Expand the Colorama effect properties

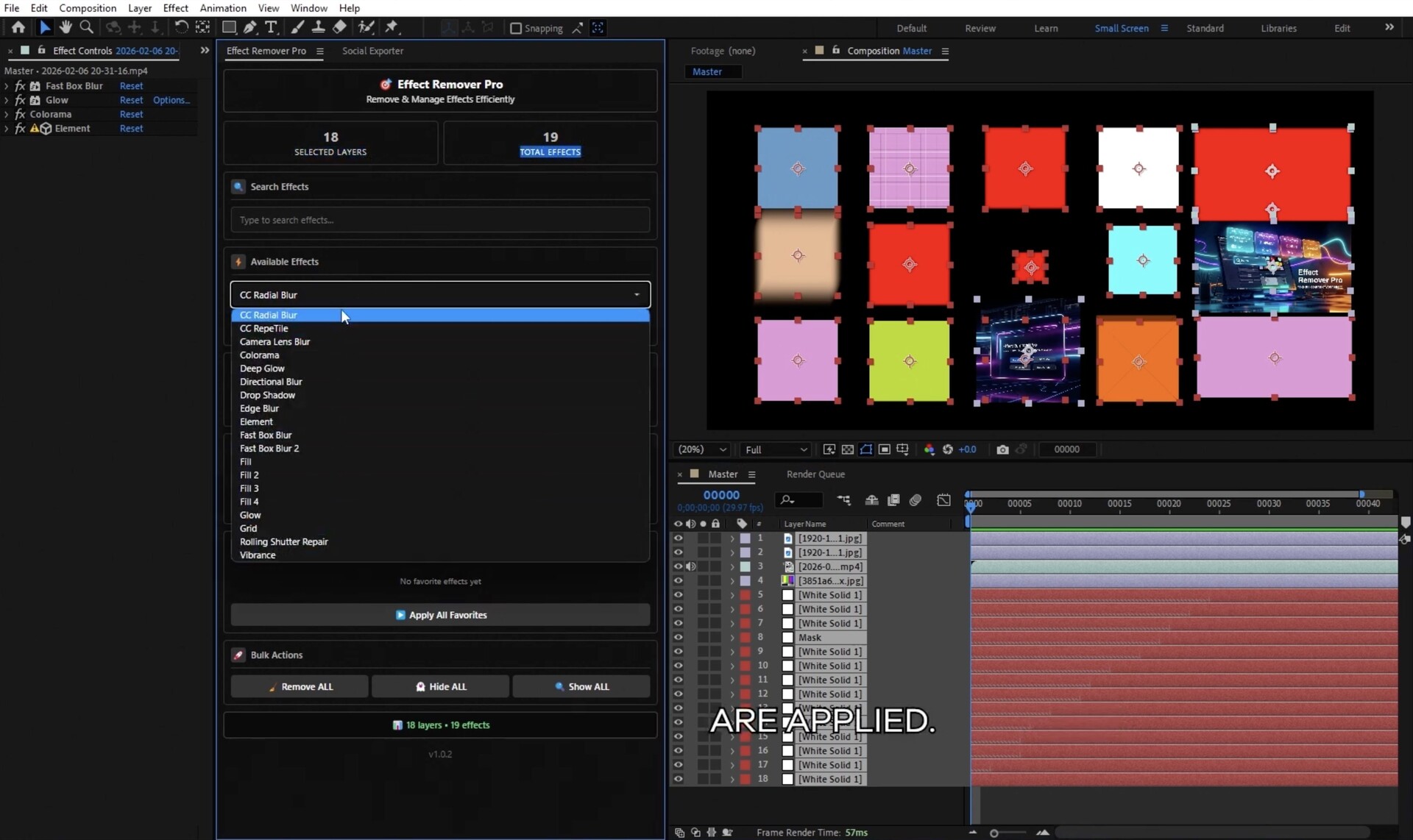coord(7,115)
